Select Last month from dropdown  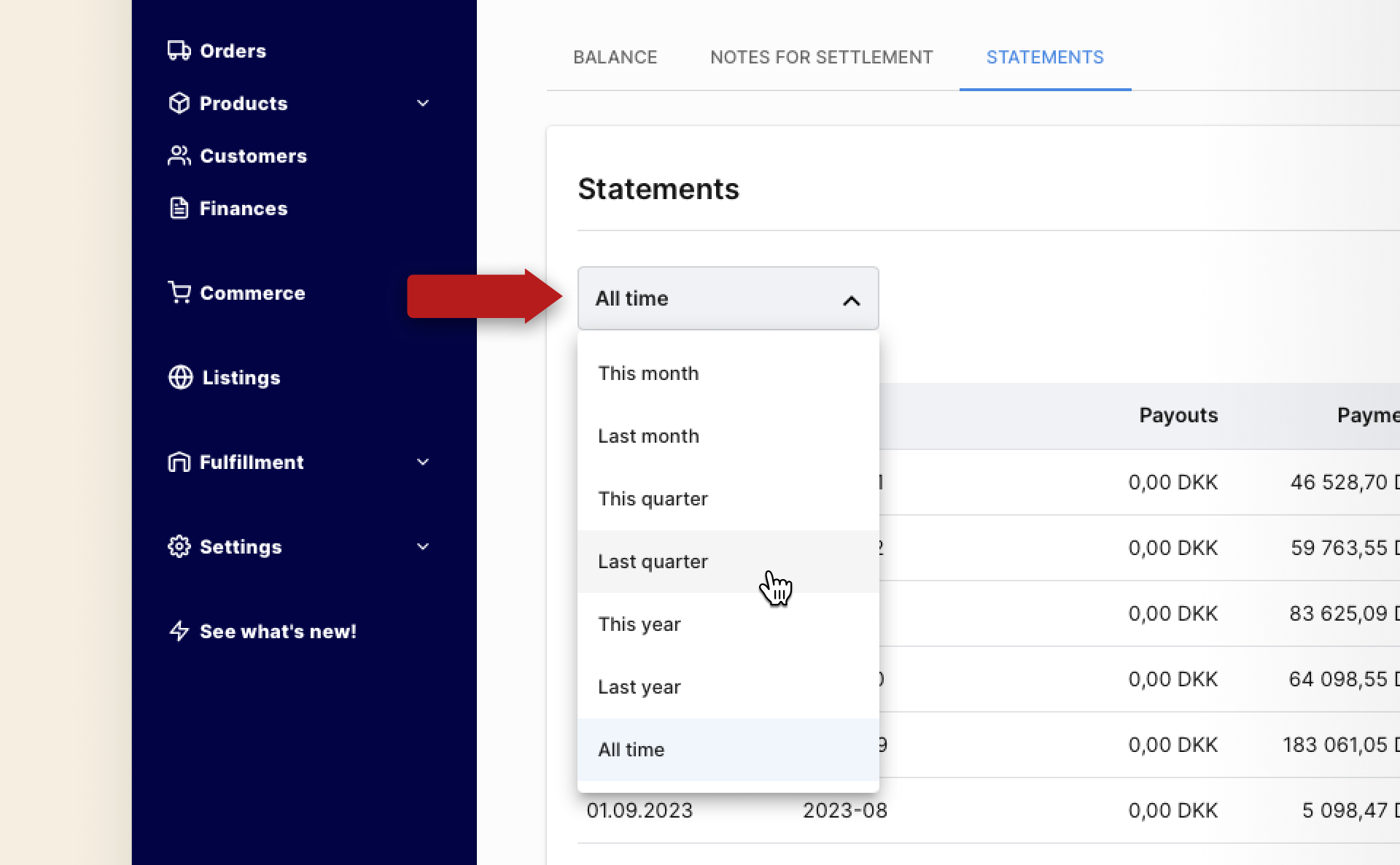point(728,436)
